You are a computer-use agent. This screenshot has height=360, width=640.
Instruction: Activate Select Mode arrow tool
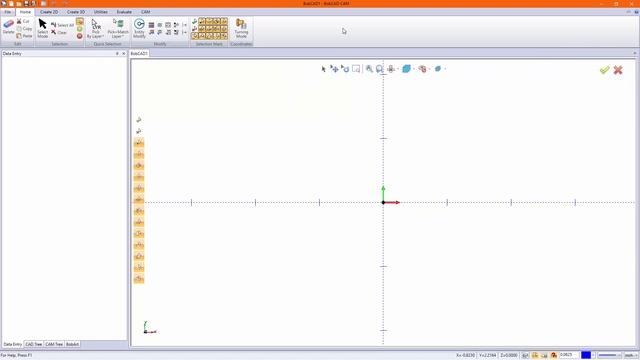pos(42,28)
